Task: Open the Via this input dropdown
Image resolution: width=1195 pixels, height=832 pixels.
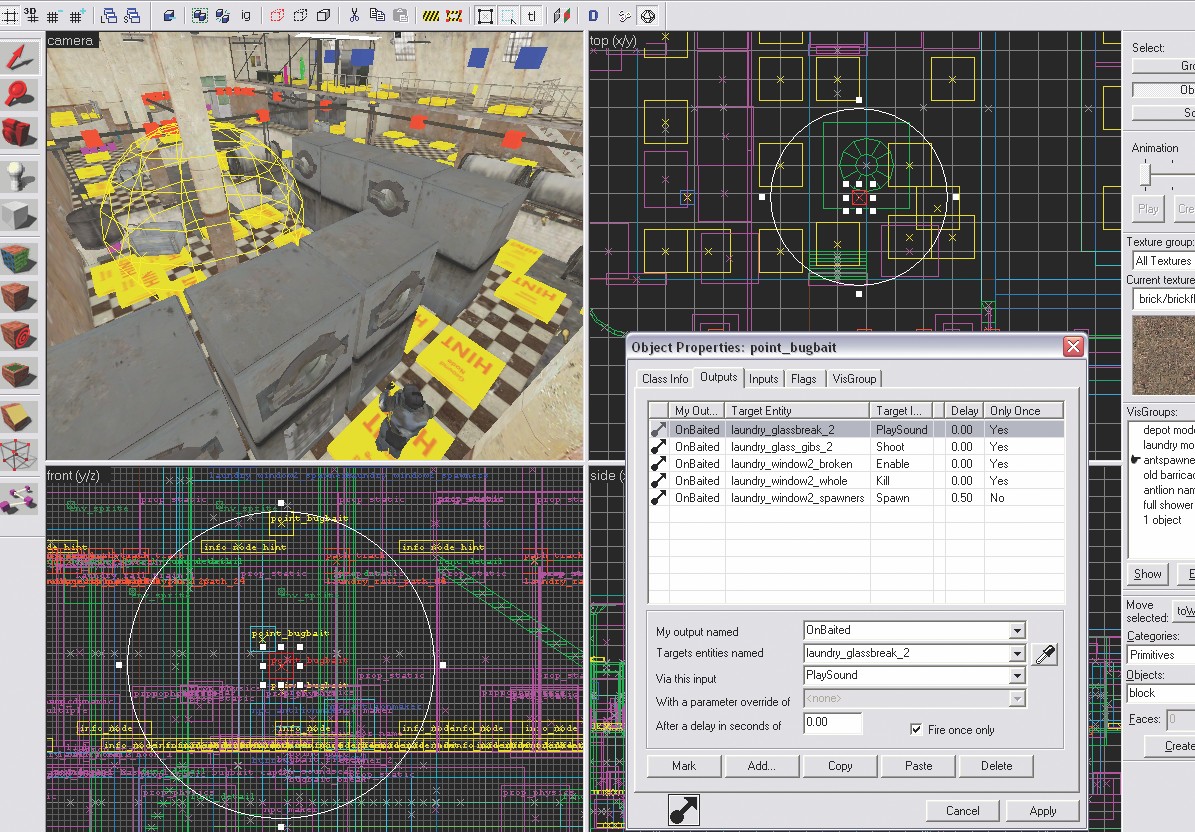Action: coord(1016,676)
